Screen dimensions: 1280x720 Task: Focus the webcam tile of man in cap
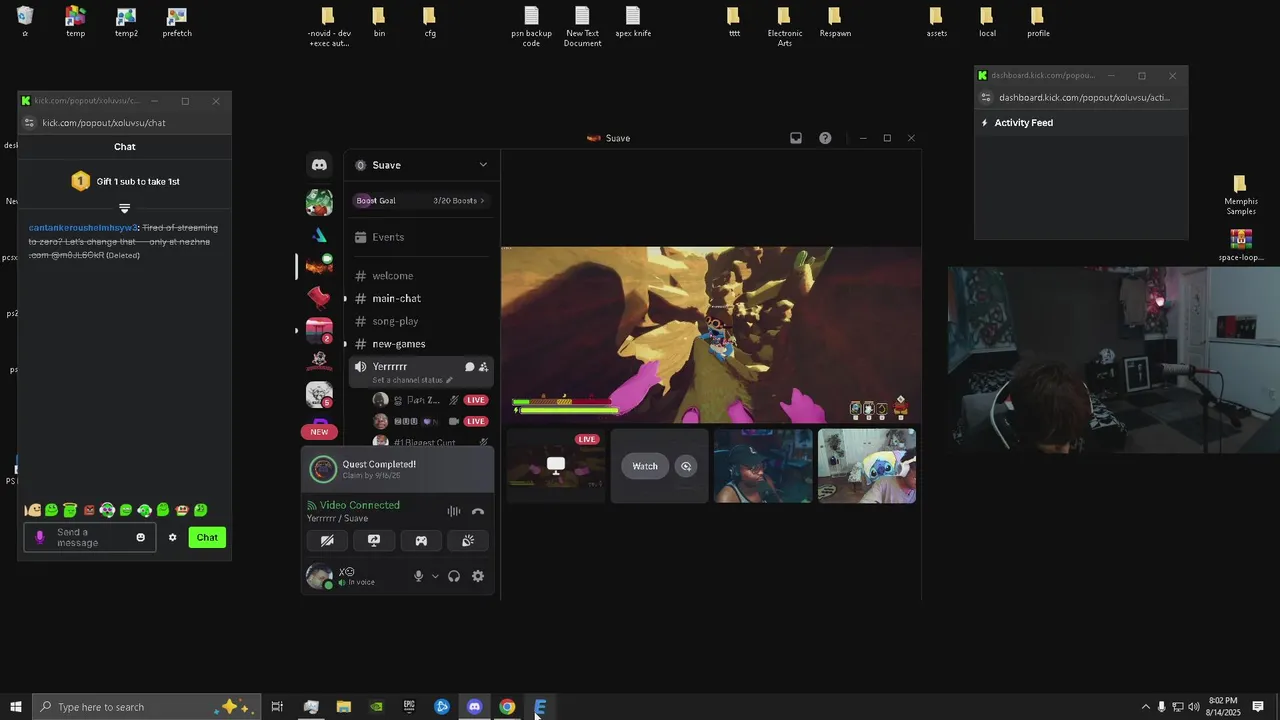[x=763, y=466]
